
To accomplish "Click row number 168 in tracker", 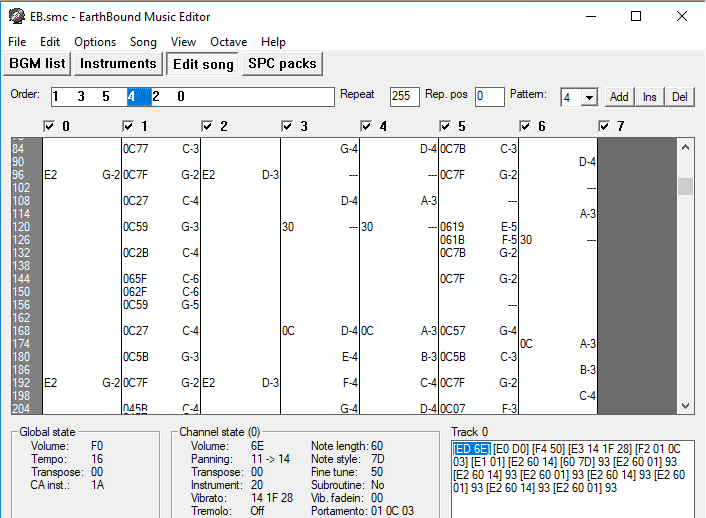I will click(x=21, y=331).
